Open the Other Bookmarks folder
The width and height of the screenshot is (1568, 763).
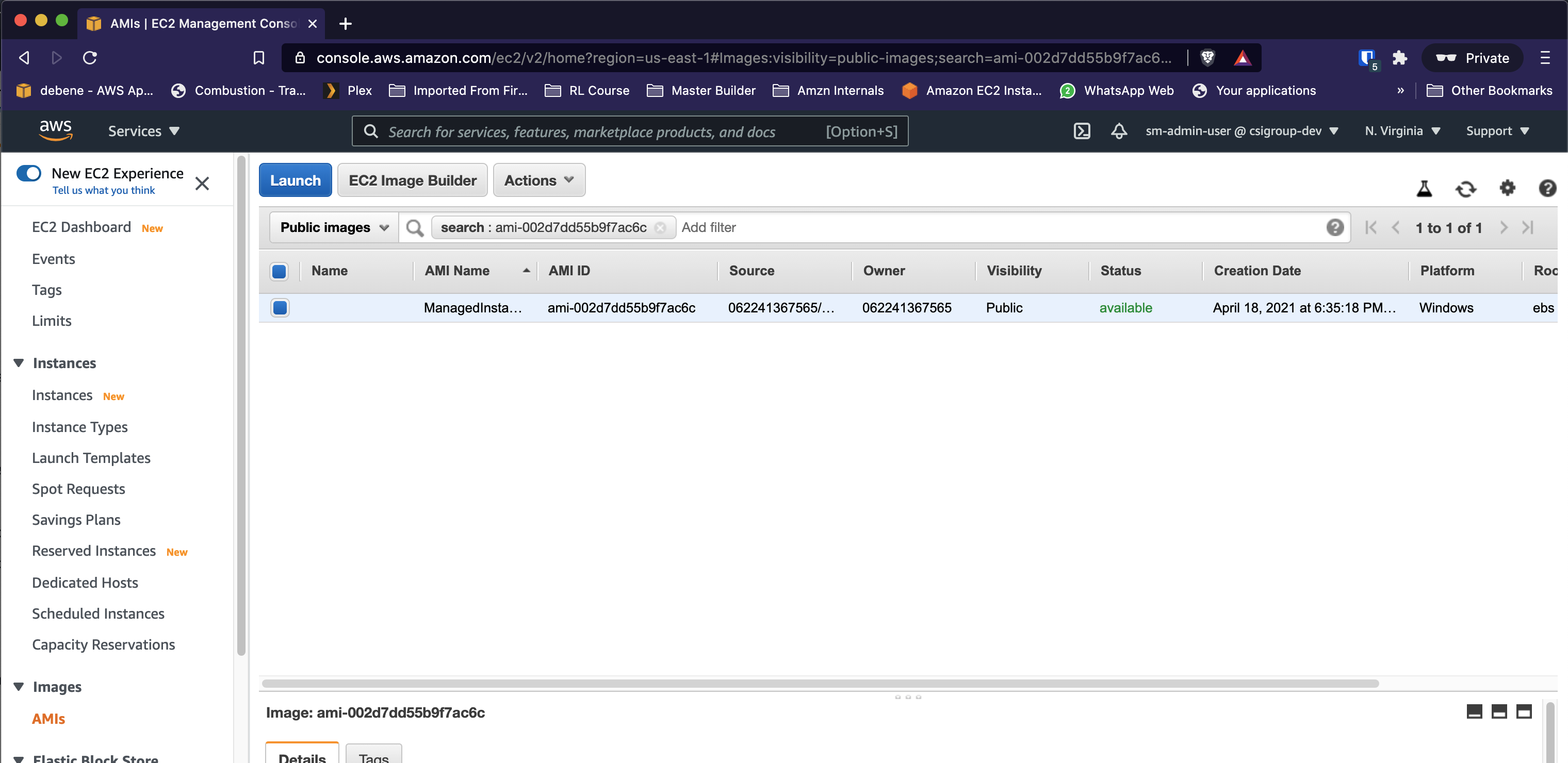[1489, 91]
